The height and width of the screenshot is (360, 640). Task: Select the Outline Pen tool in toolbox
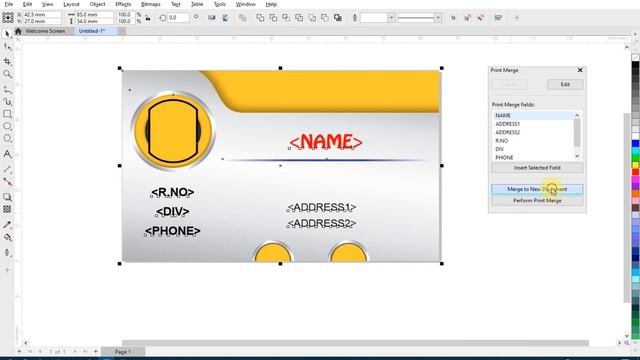tap(7, 253)
